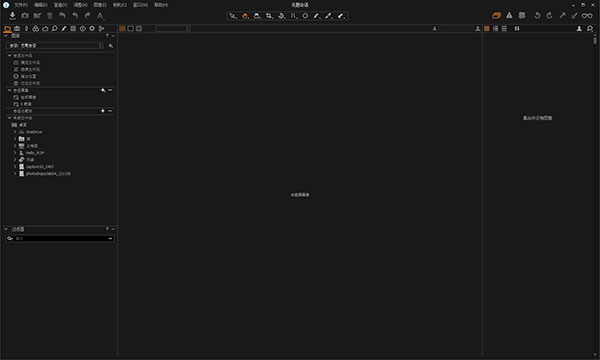Open the session selection dropdown in Library
600x360 pixels.
click(54, 46)
